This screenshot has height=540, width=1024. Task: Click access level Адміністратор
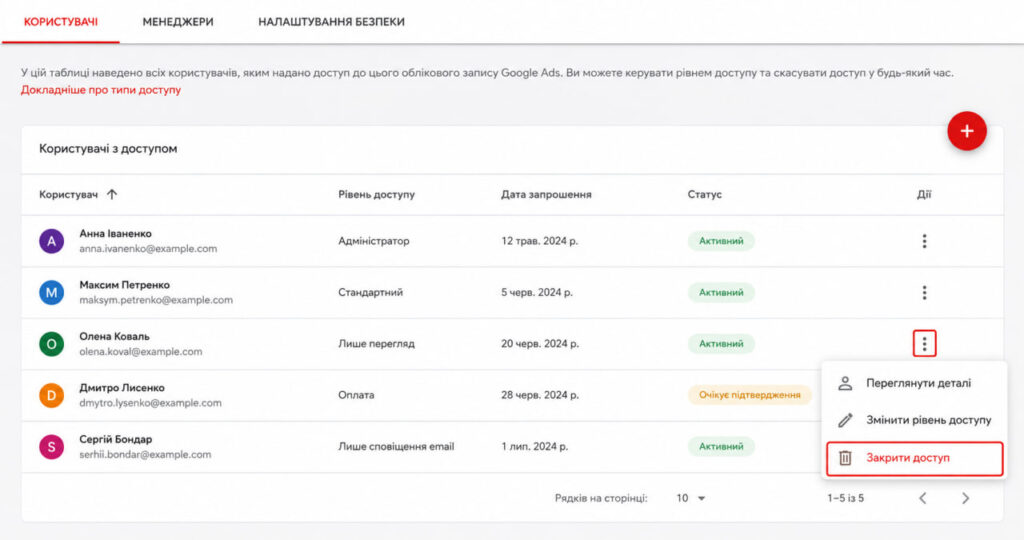tap(374, 241)
